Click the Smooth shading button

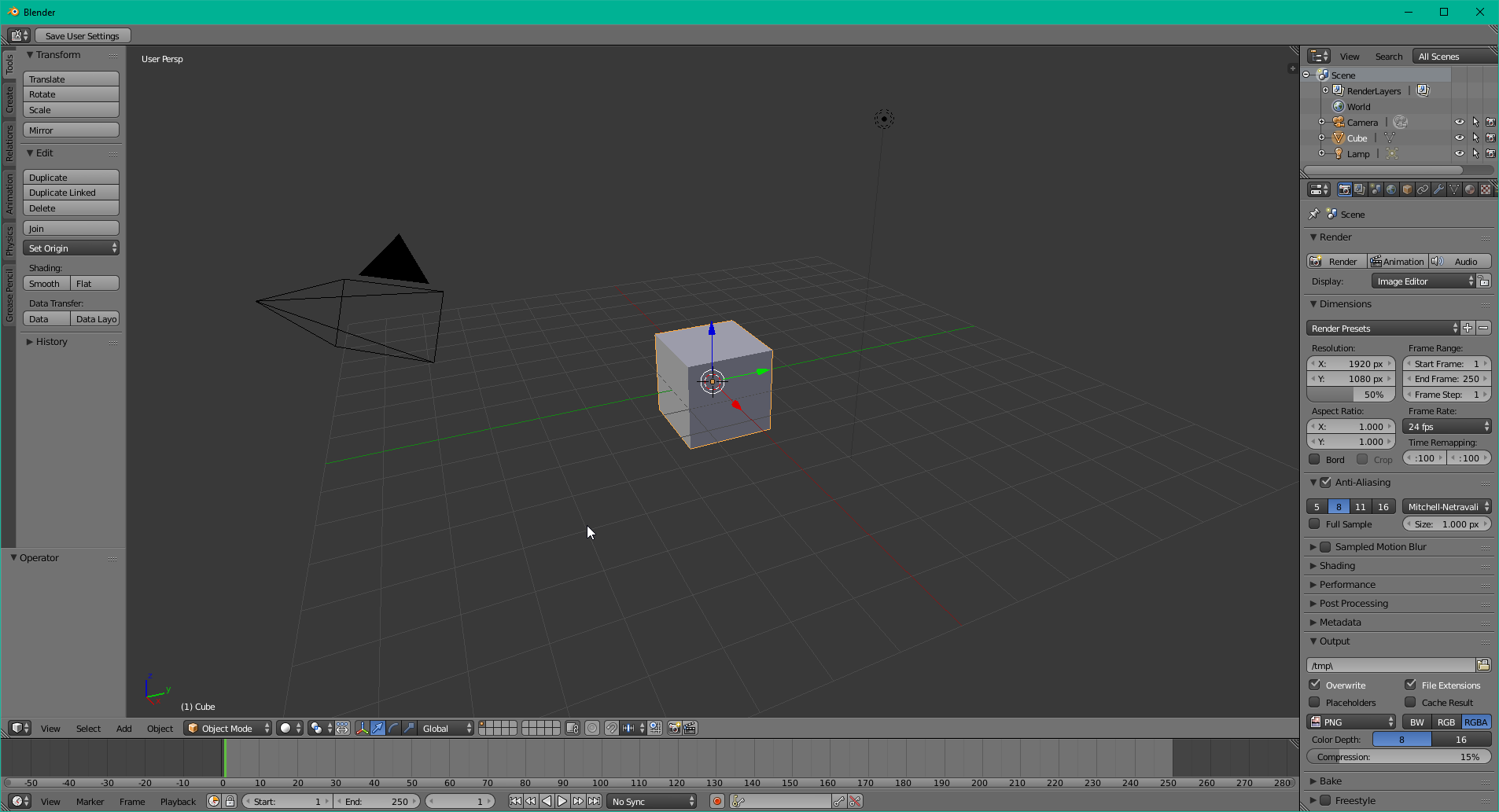(x=46, y=283)
